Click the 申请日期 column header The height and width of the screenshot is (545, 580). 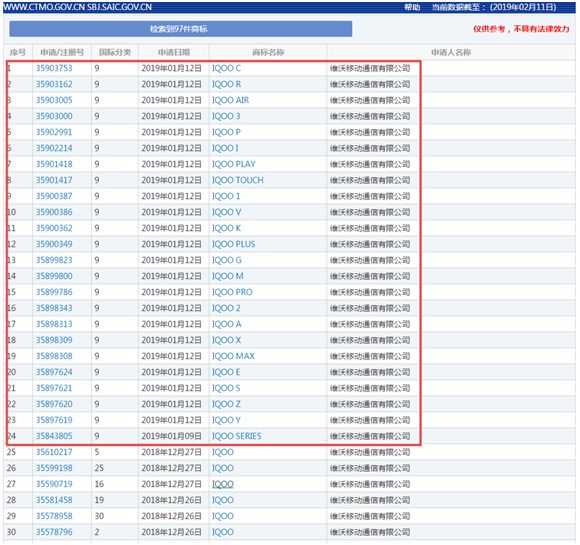tap(174, 52)
